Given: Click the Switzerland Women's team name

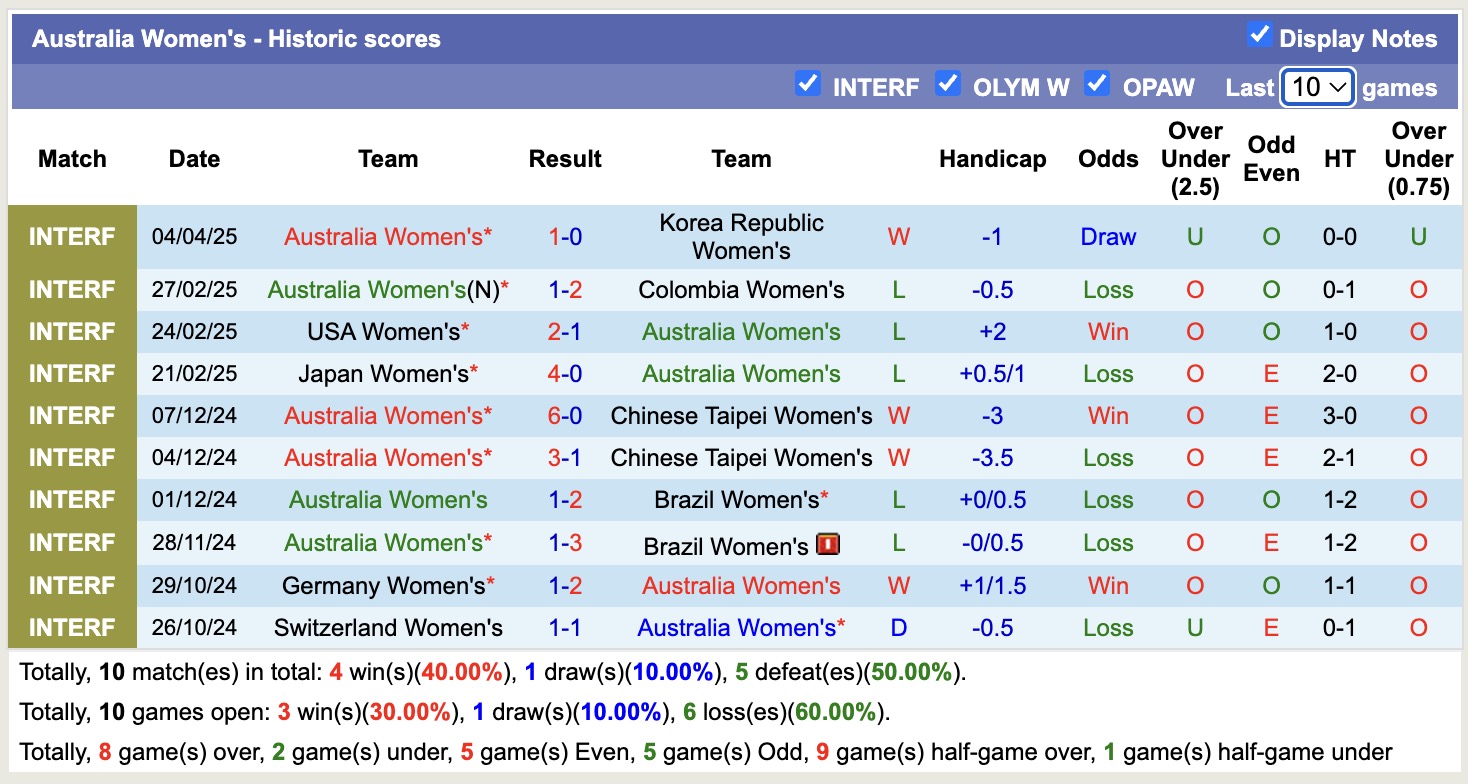Looking at the screenshot, I should [388, 628].
